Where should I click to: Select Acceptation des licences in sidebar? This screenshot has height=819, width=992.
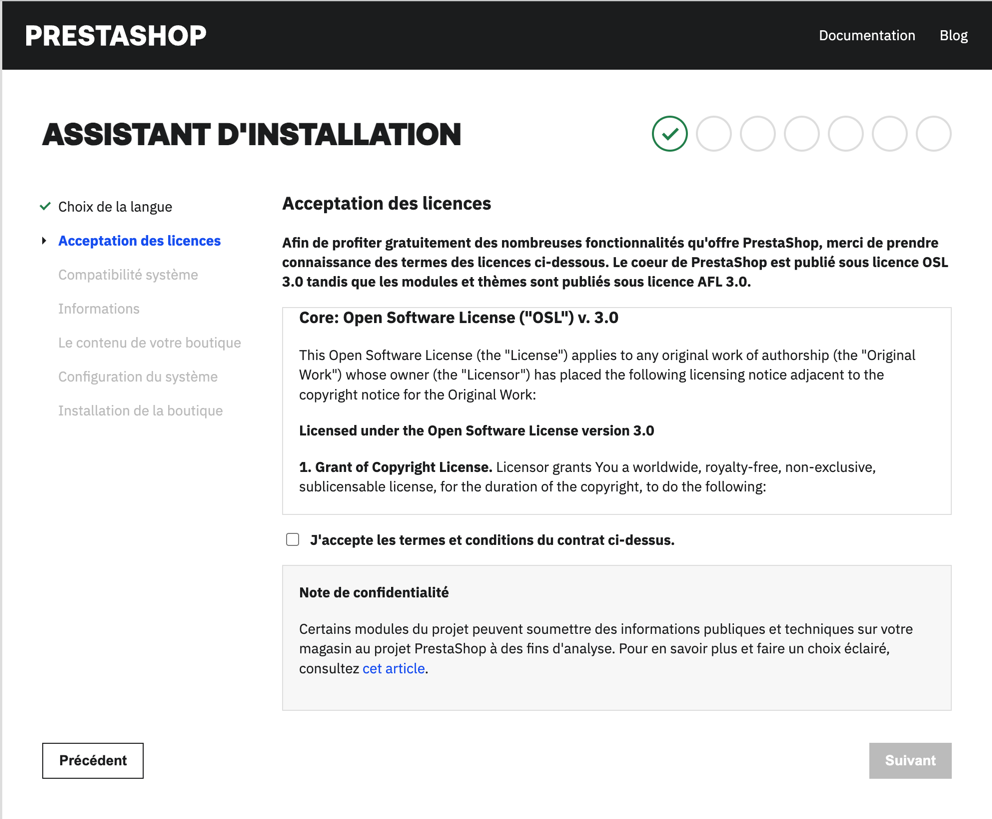(x=139, y=241)
